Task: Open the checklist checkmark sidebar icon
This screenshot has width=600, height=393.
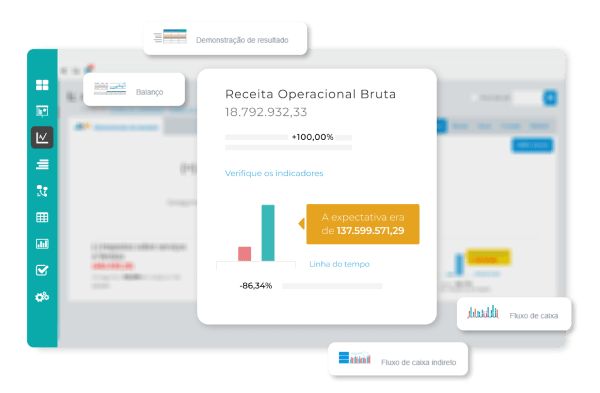Action: 42,270
